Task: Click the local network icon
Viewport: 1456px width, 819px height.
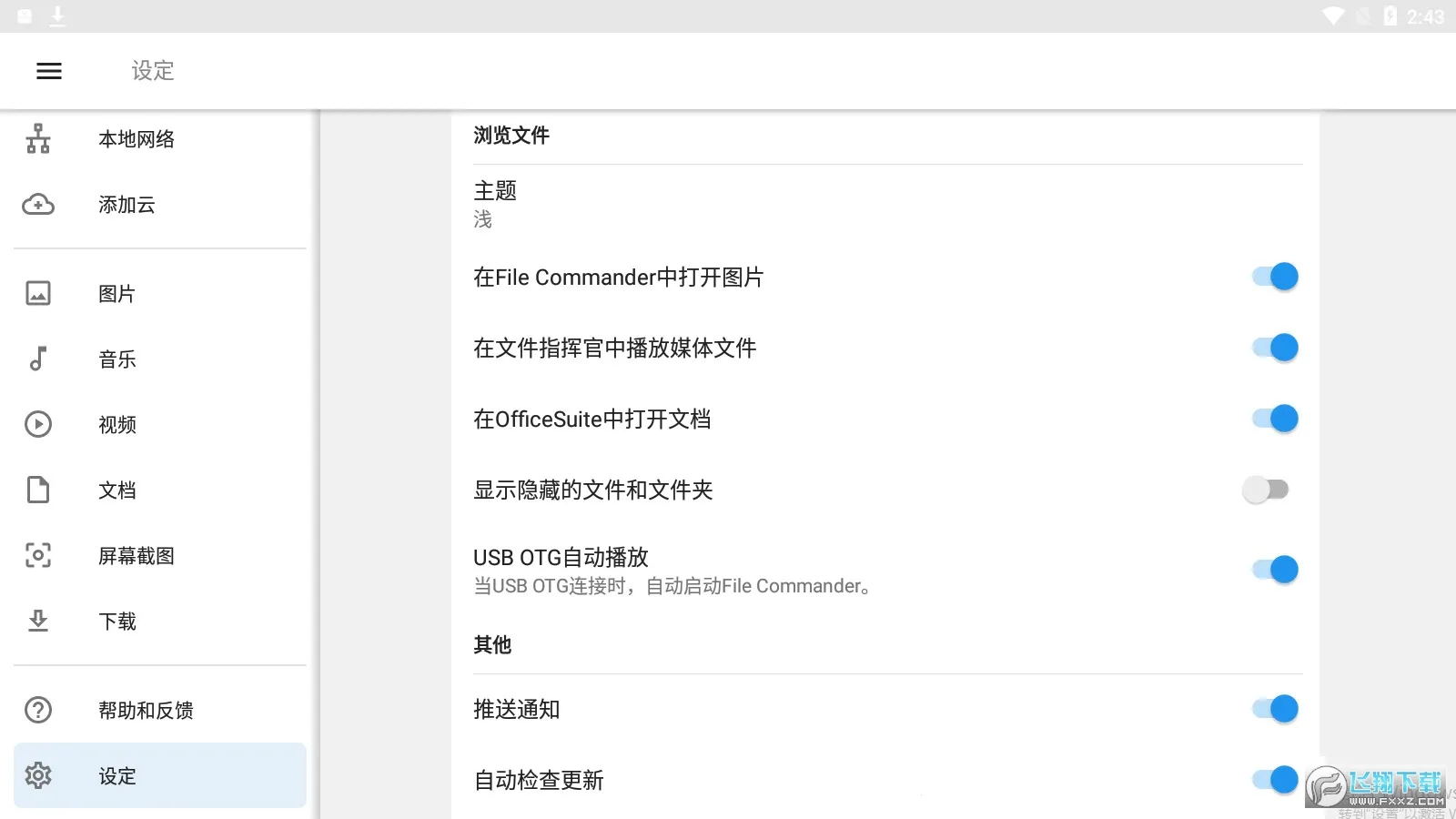Action: click(38, 139)
